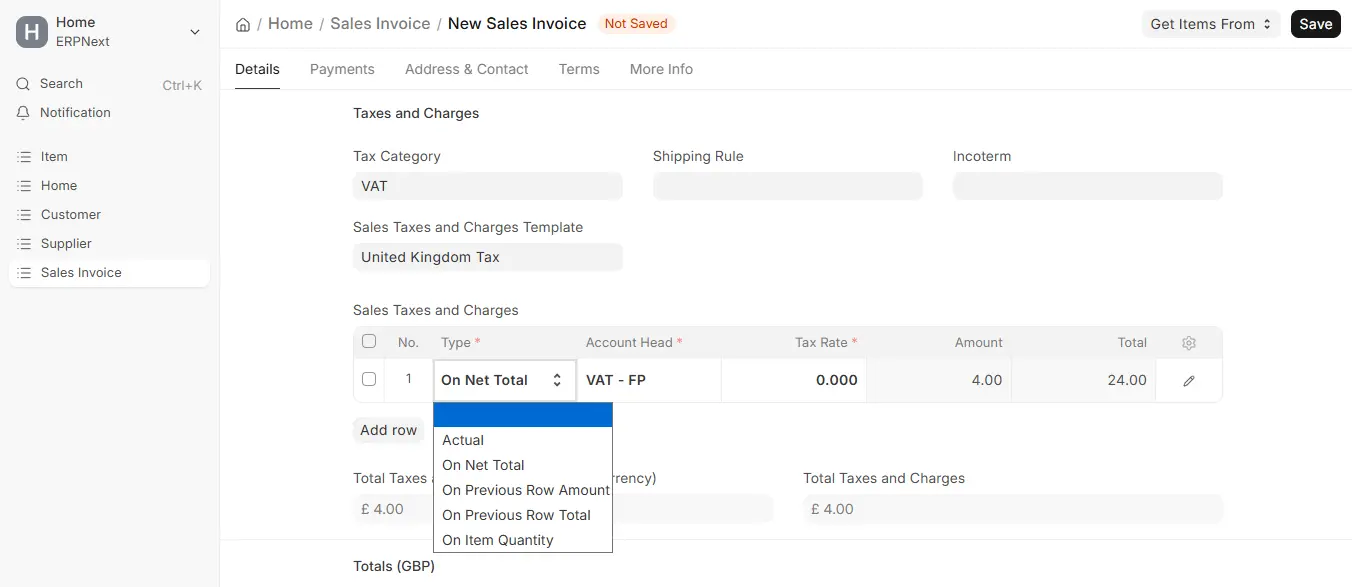
Task: Go to Sales Invoice in the breadcrumb
Action: [380, 23]
